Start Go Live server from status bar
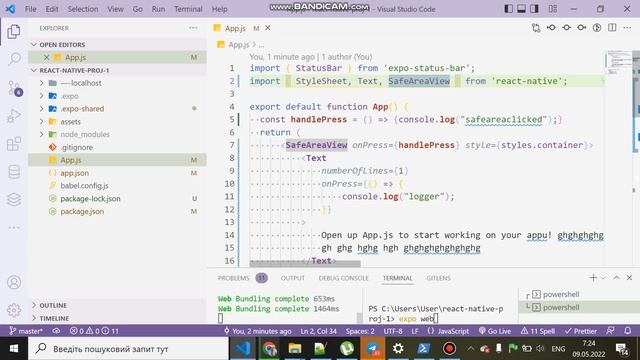The width and height of the screenshot is (640, 360). pos(495,331)
